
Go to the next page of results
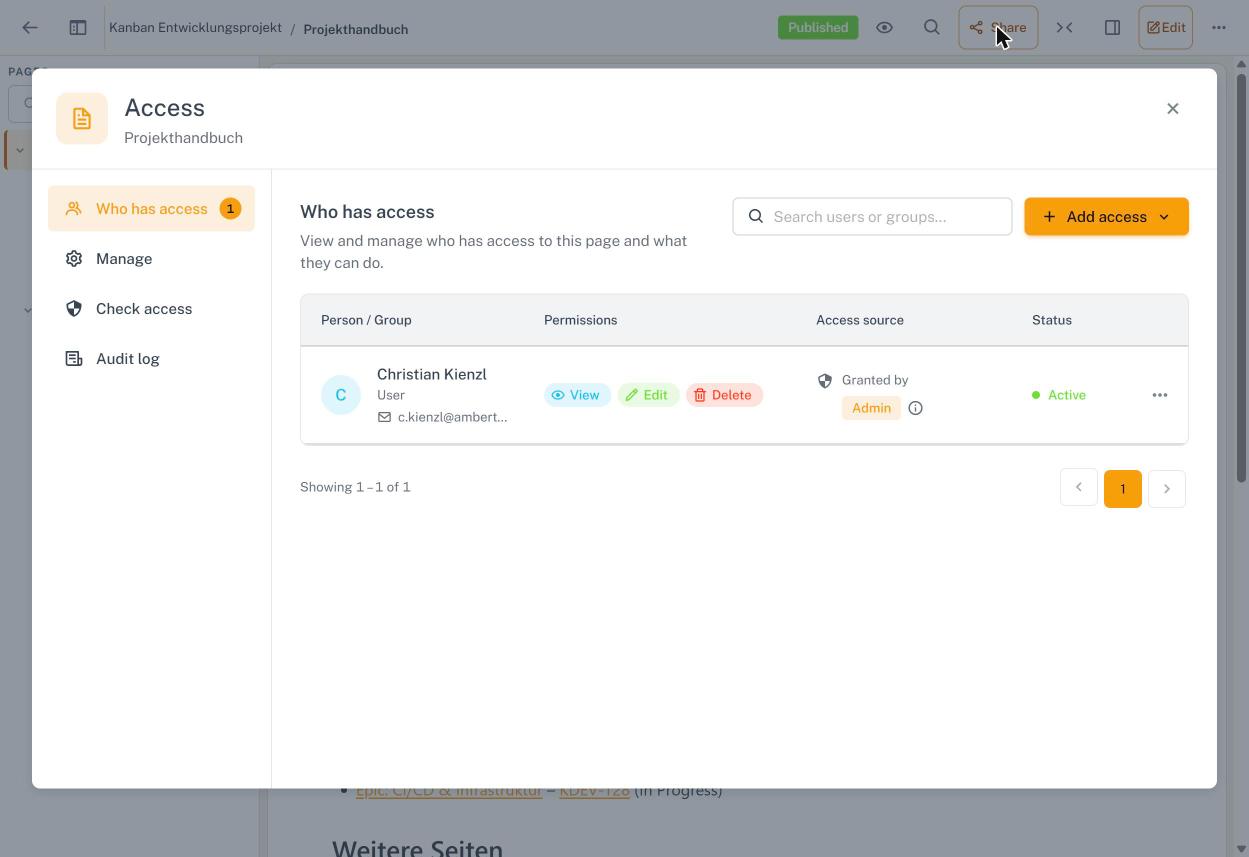(x=1167, y=489)
